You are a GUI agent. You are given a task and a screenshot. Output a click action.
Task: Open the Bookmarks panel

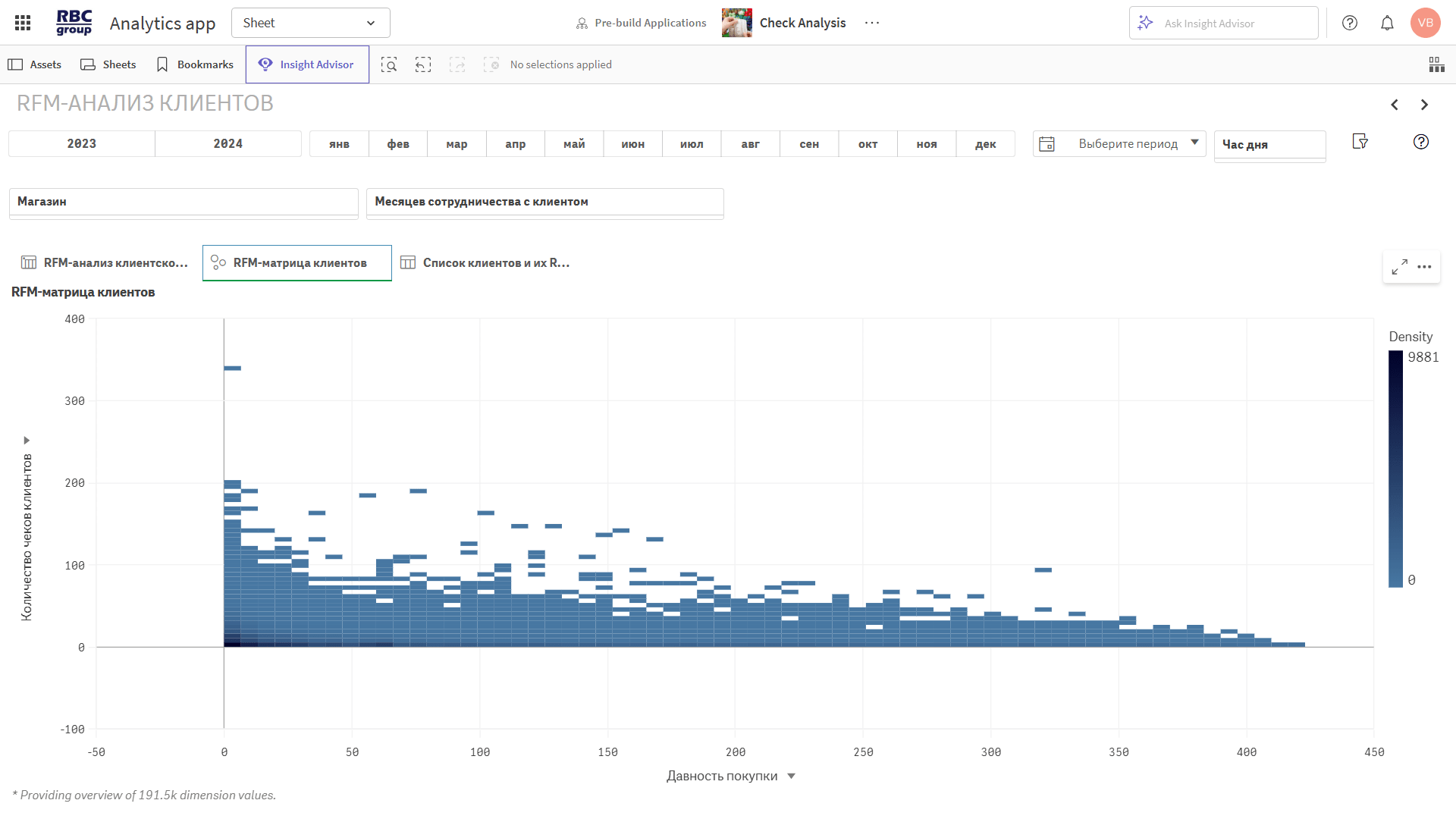coord(195,64)
